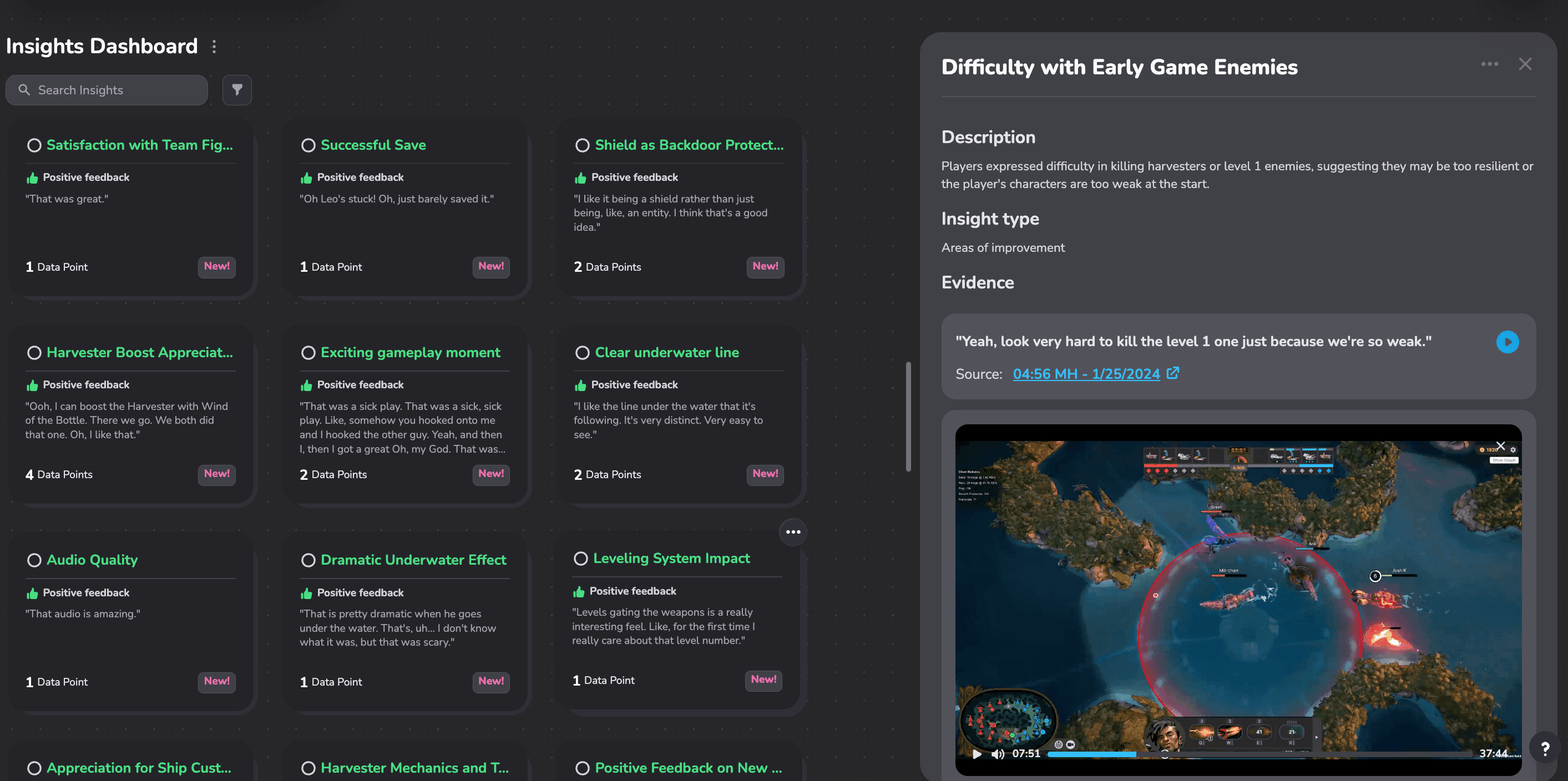
Task: Click the external link icon beside source
Action: pos(1172,373)
